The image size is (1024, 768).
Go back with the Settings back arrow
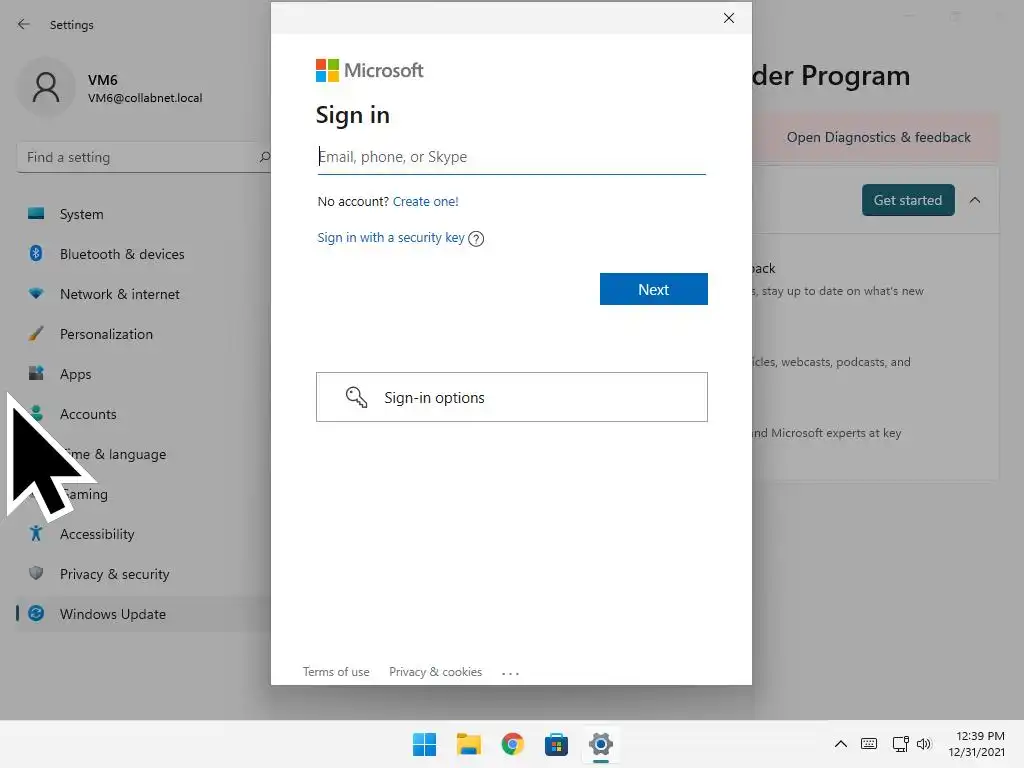(24, 24)
